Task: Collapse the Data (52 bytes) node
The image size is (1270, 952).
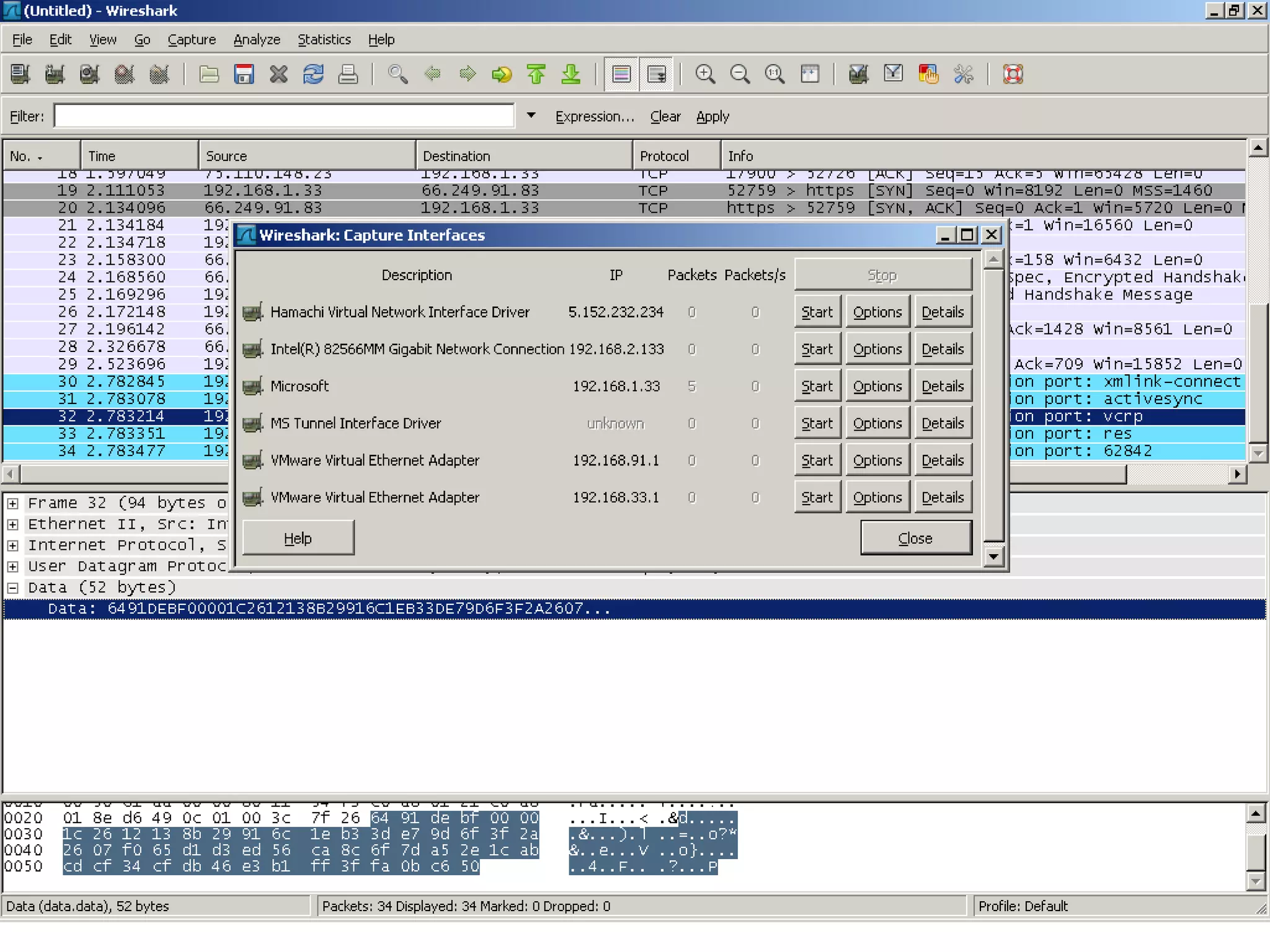Action: [12, 588]
